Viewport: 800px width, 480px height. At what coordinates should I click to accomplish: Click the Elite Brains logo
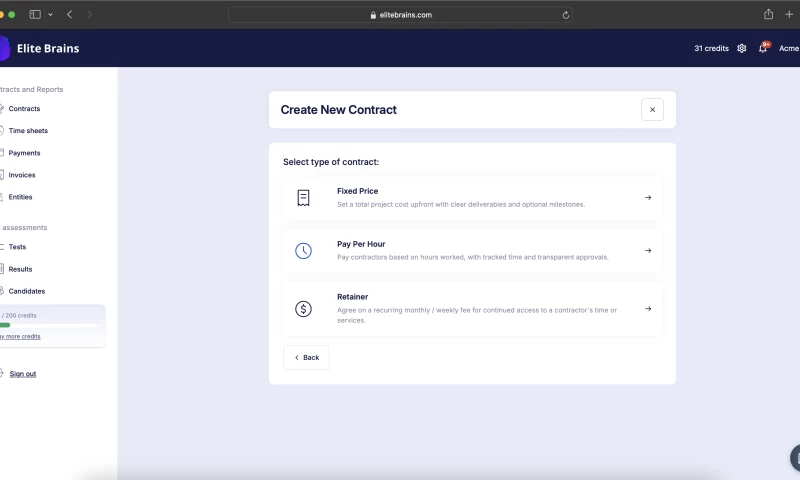pos(41,48)
